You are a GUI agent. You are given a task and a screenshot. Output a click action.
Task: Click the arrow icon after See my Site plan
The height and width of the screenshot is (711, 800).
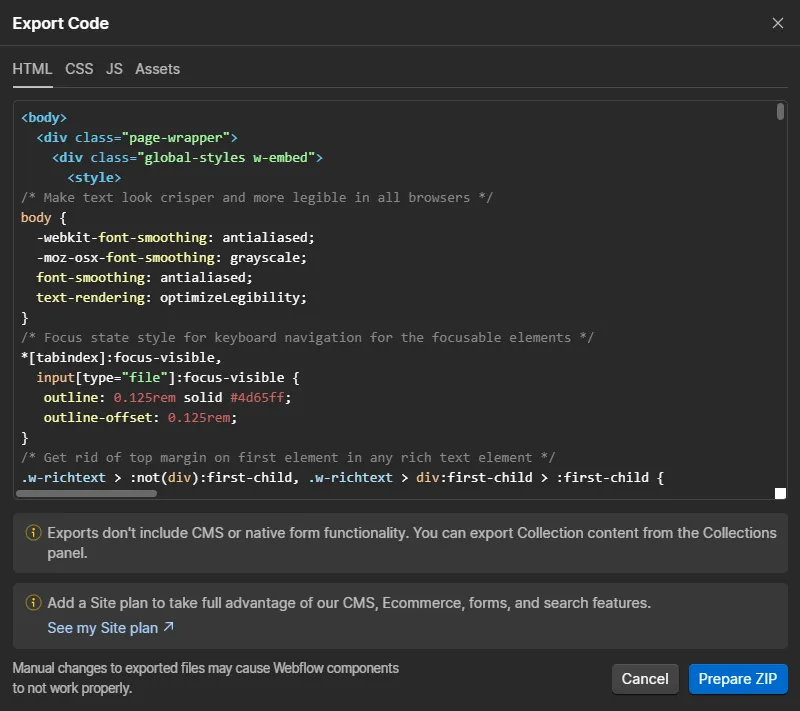pos(169,627)
